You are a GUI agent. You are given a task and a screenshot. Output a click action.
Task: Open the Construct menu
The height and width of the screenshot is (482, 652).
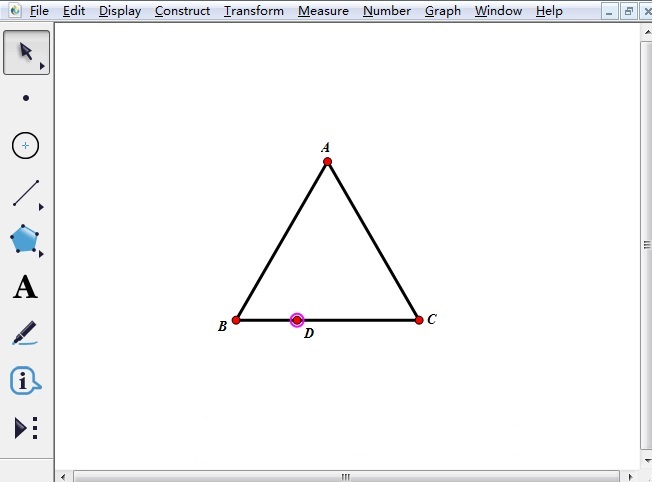tap(182, 11)
